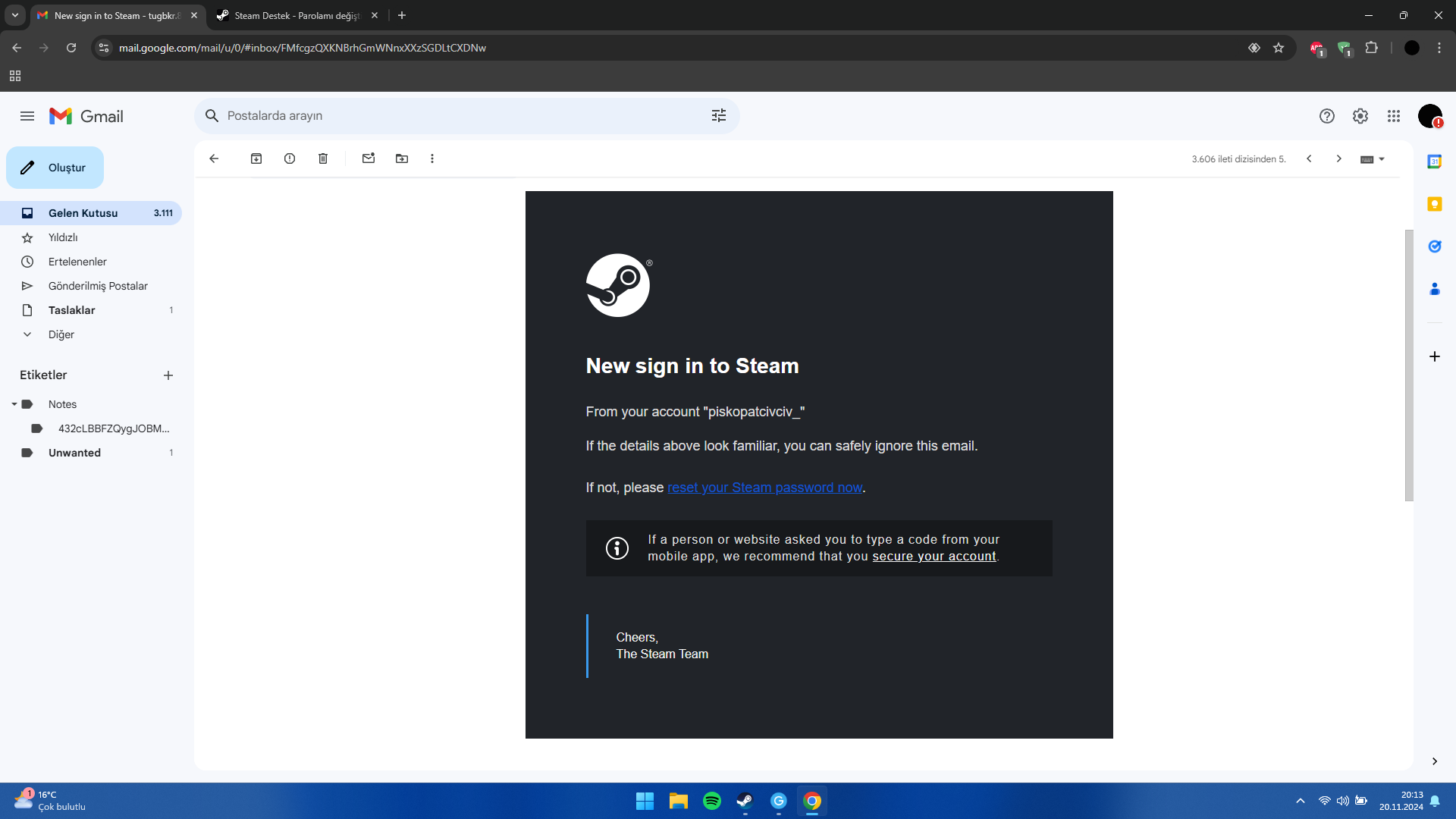Select the Gelen Kutusu inbox tab
Viewport: 1456px width, 819px height.
coord(83,212)
